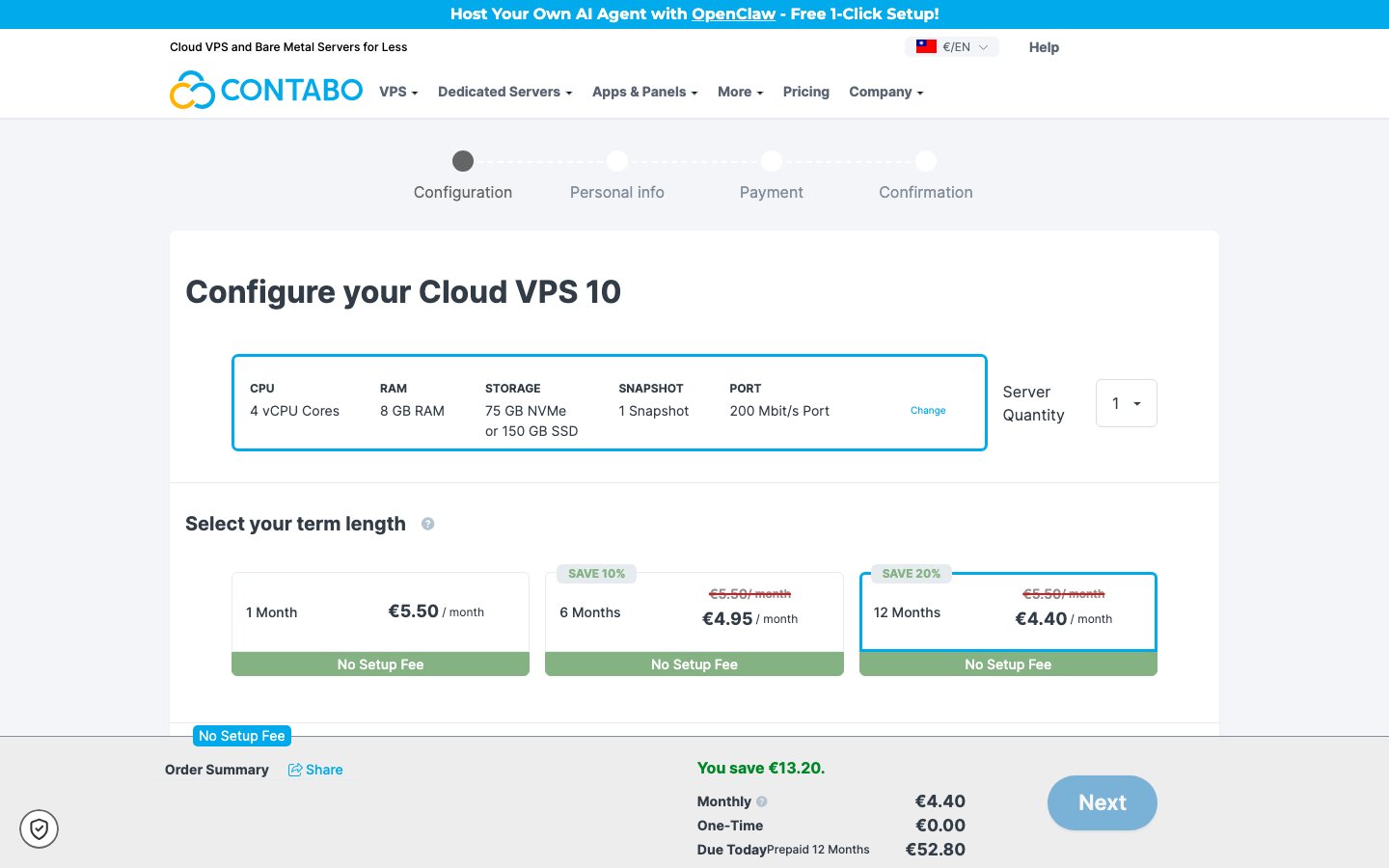Open the Server Quantity dropdown
1389x868 pixels.
click(1127, 403)
